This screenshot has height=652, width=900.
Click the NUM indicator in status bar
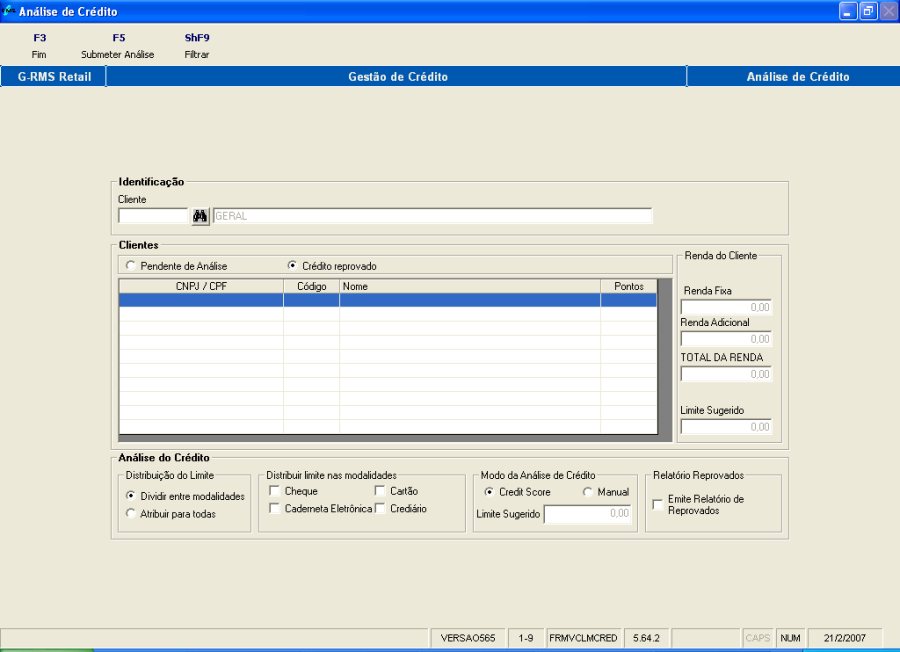[790, 638]
